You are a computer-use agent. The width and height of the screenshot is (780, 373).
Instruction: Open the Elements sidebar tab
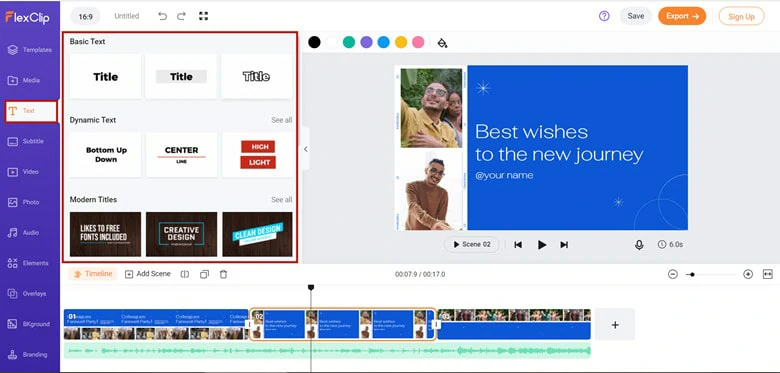29,263
